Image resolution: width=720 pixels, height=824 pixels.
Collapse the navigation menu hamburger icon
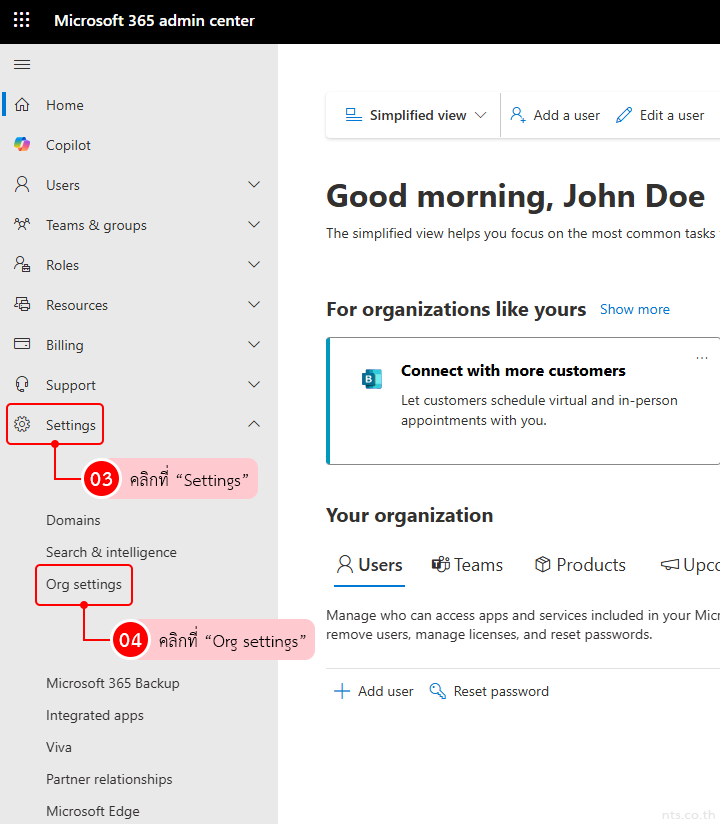pos(22,65)
